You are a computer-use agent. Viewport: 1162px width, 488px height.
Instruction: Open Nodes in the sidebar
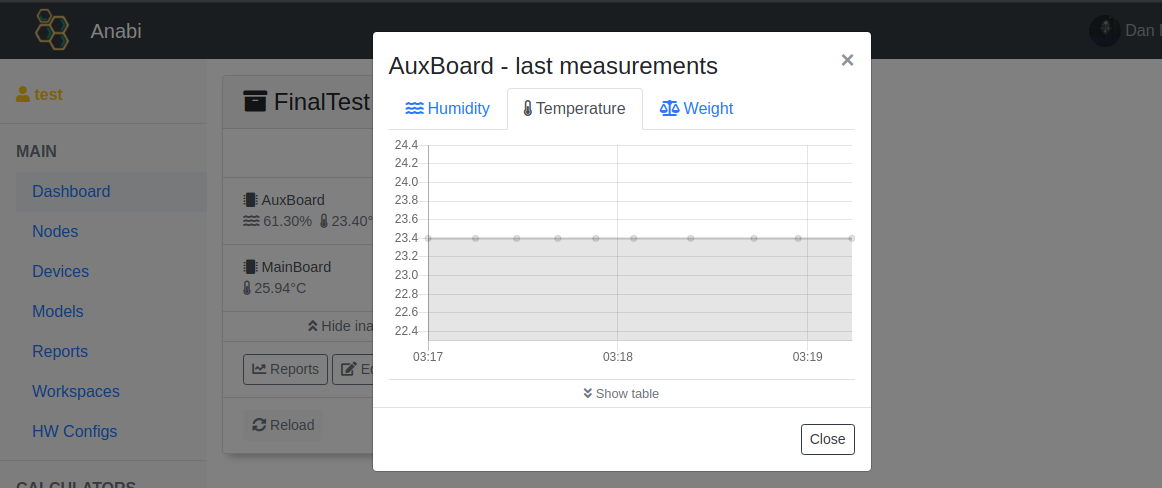point(55,231)
